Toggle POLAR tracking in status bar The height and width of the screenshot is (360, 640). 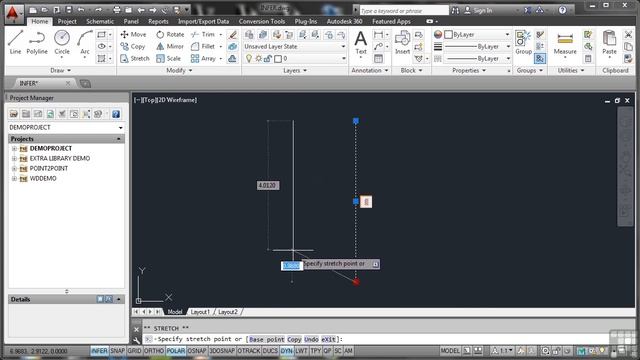(176, 351)
